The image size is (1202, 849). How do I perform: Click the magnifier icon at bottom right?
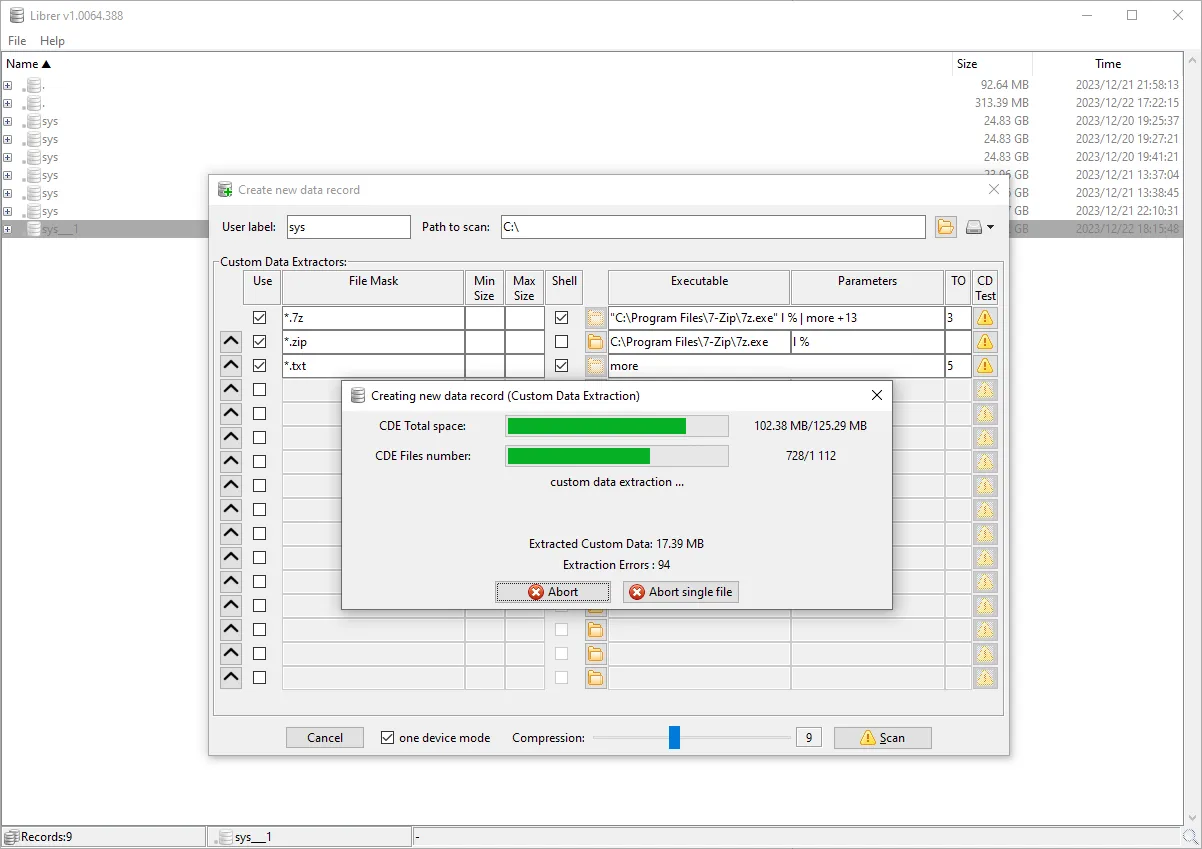(1190, 836)
